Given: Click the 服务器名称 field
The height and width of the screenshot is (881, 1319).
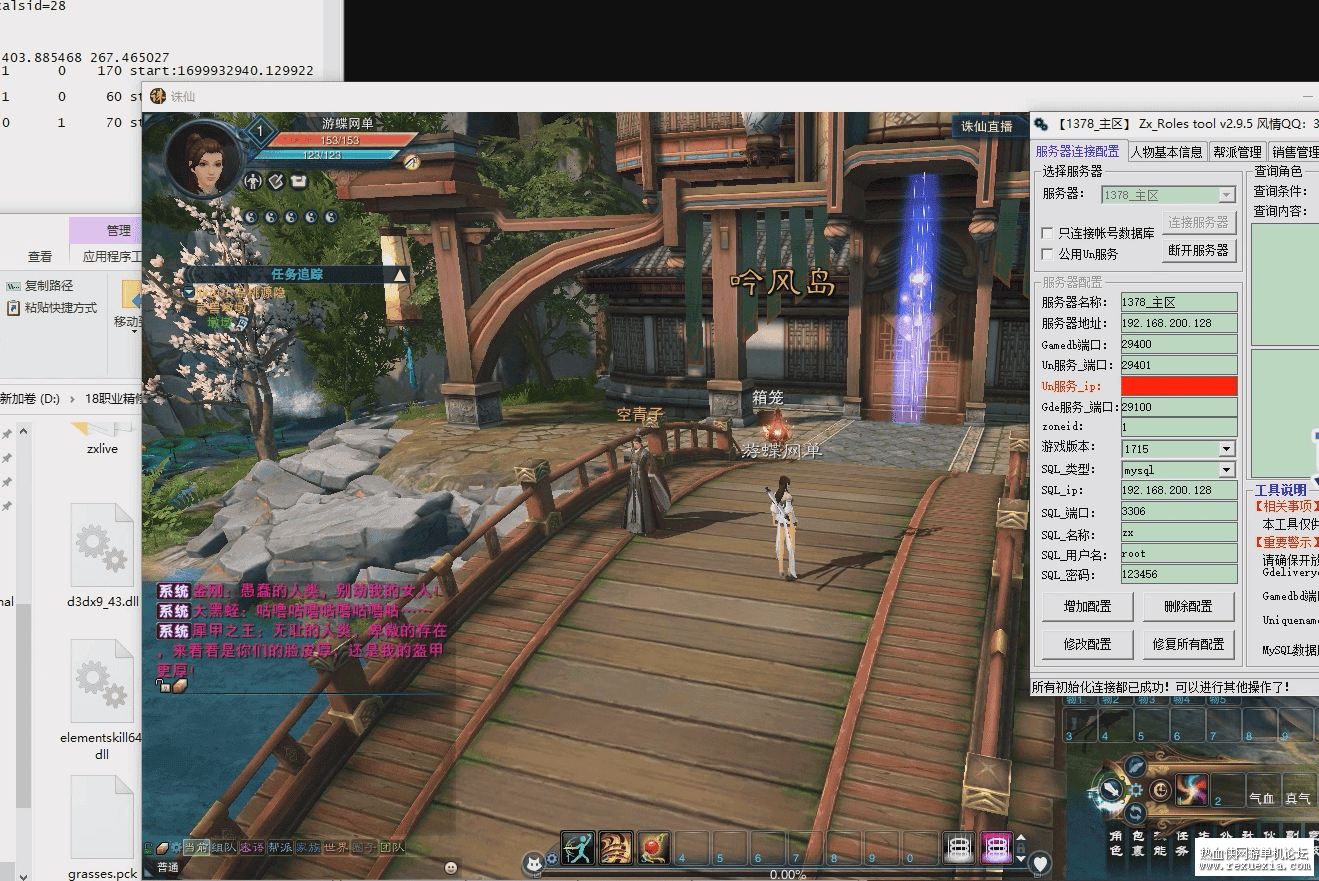Looking at the screenshot, I should (x=1179, y=302).
